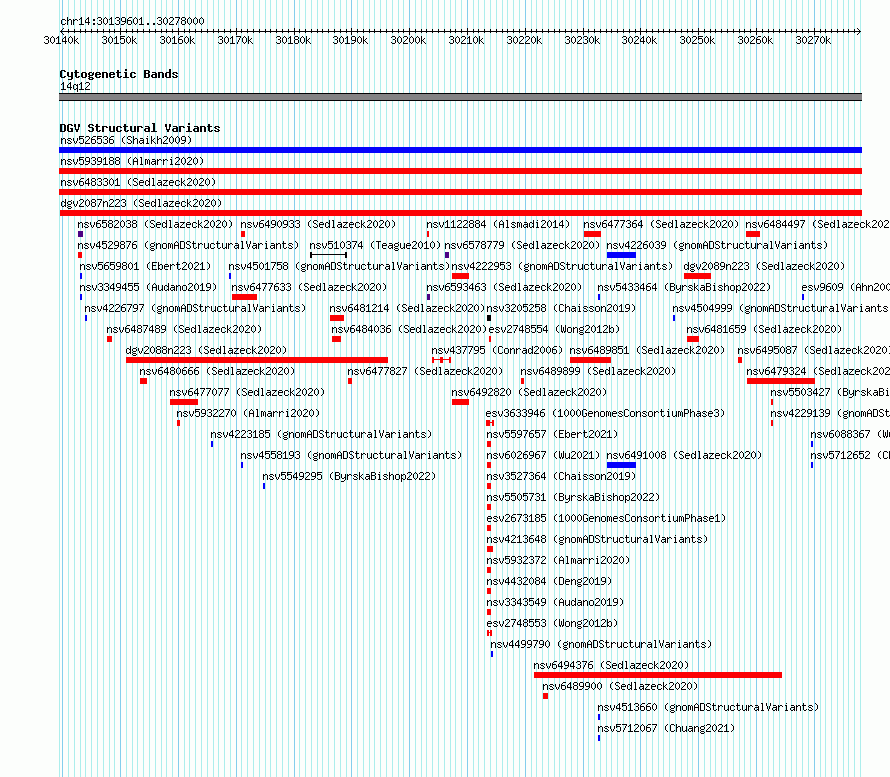Open nsv4432084 (Deng2019) label
This screenshot has height=777, width=890.
549,581
